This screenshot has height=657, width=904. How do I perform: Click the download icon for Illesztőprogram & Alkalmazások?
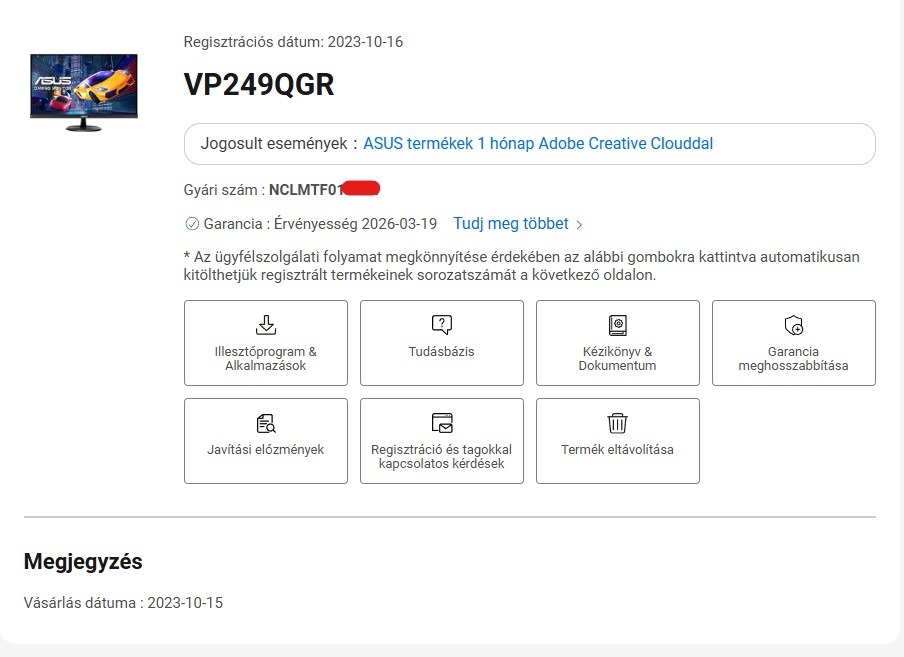click(266, 325)
